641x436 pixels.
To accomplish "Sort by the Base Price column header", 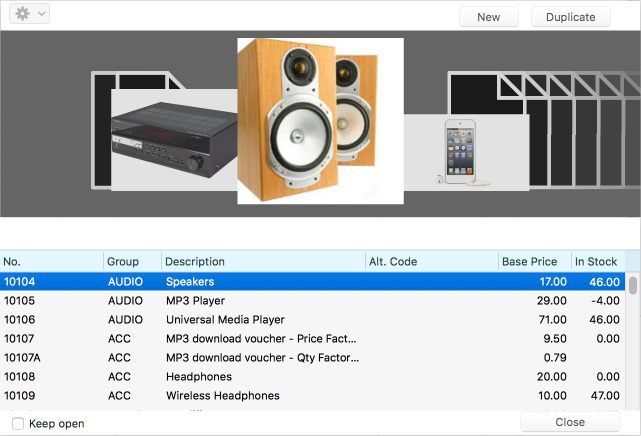I will [x=535, y=262].
